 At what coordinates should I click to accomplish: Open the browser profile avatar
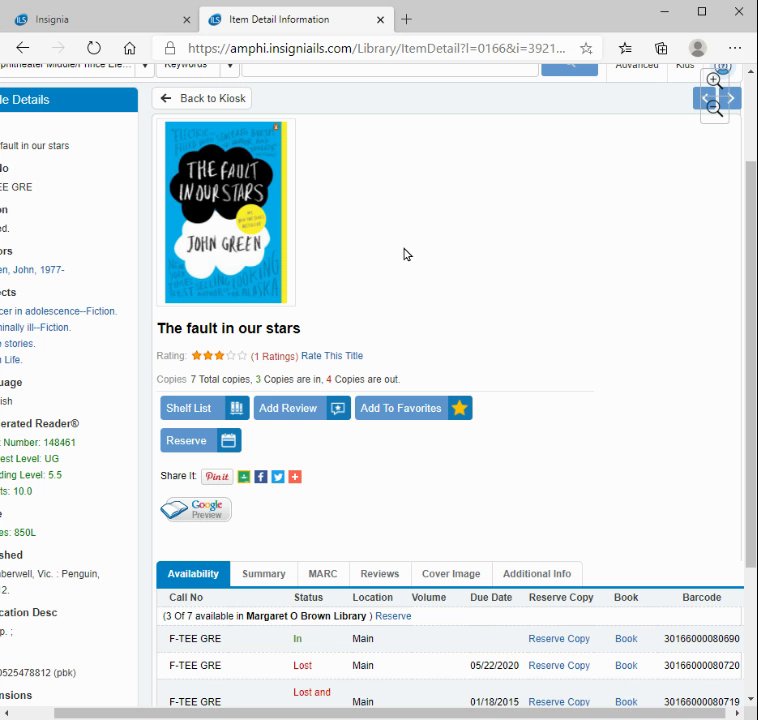pos(698,48)
